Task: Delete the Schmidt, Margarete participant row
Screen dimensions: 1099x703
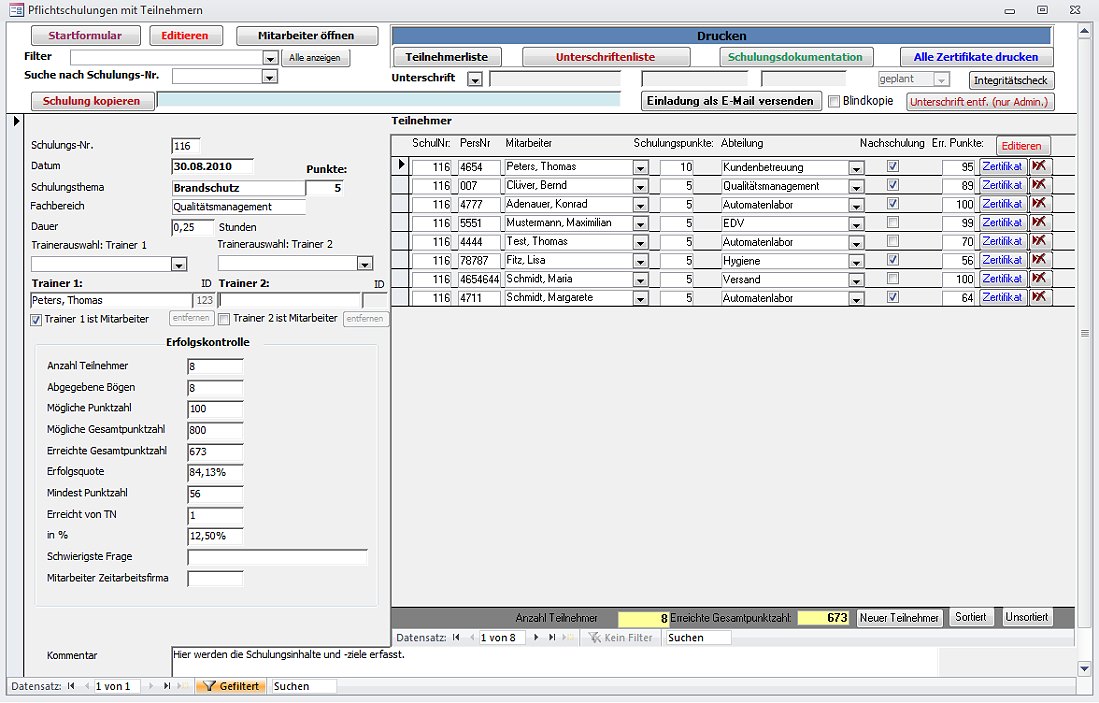Action: pyautogui.click(x=1040, y=298)
